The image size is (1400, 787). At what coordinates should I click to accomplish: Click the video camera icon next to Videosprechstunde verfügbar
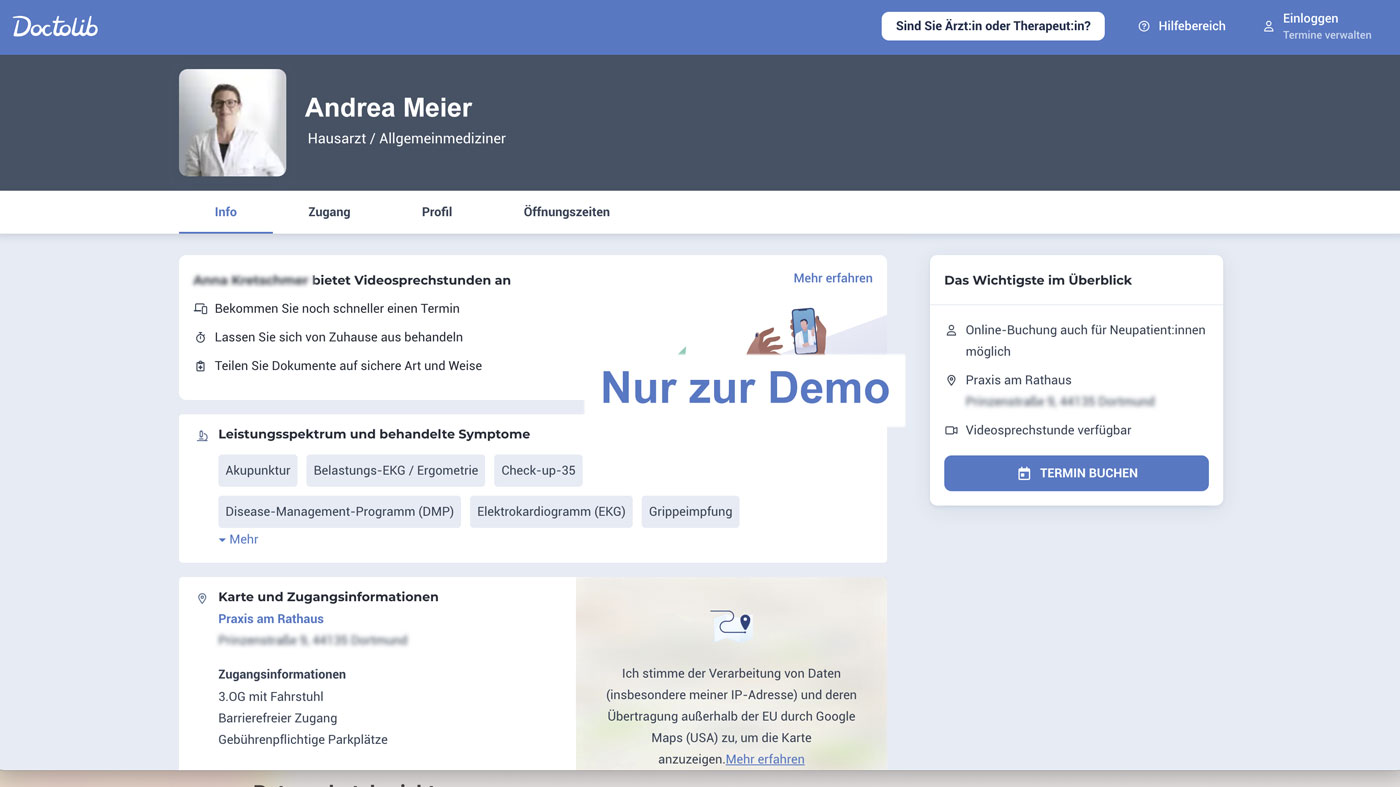coord(951,431)
